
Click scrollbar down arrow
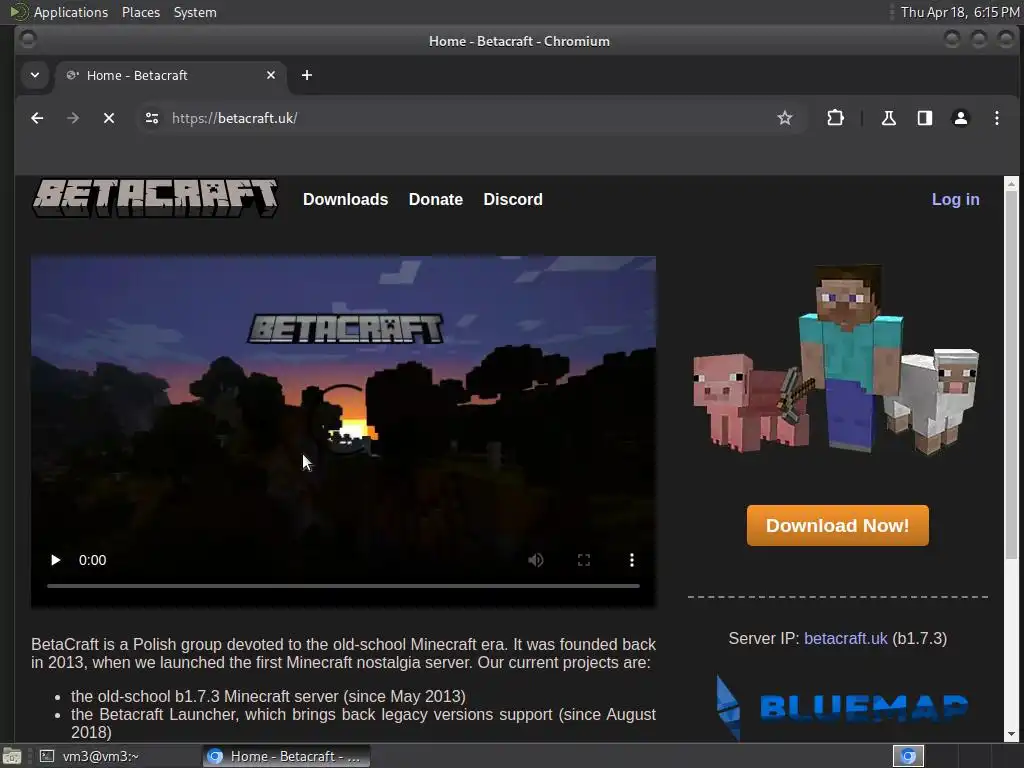[1011, 734]
